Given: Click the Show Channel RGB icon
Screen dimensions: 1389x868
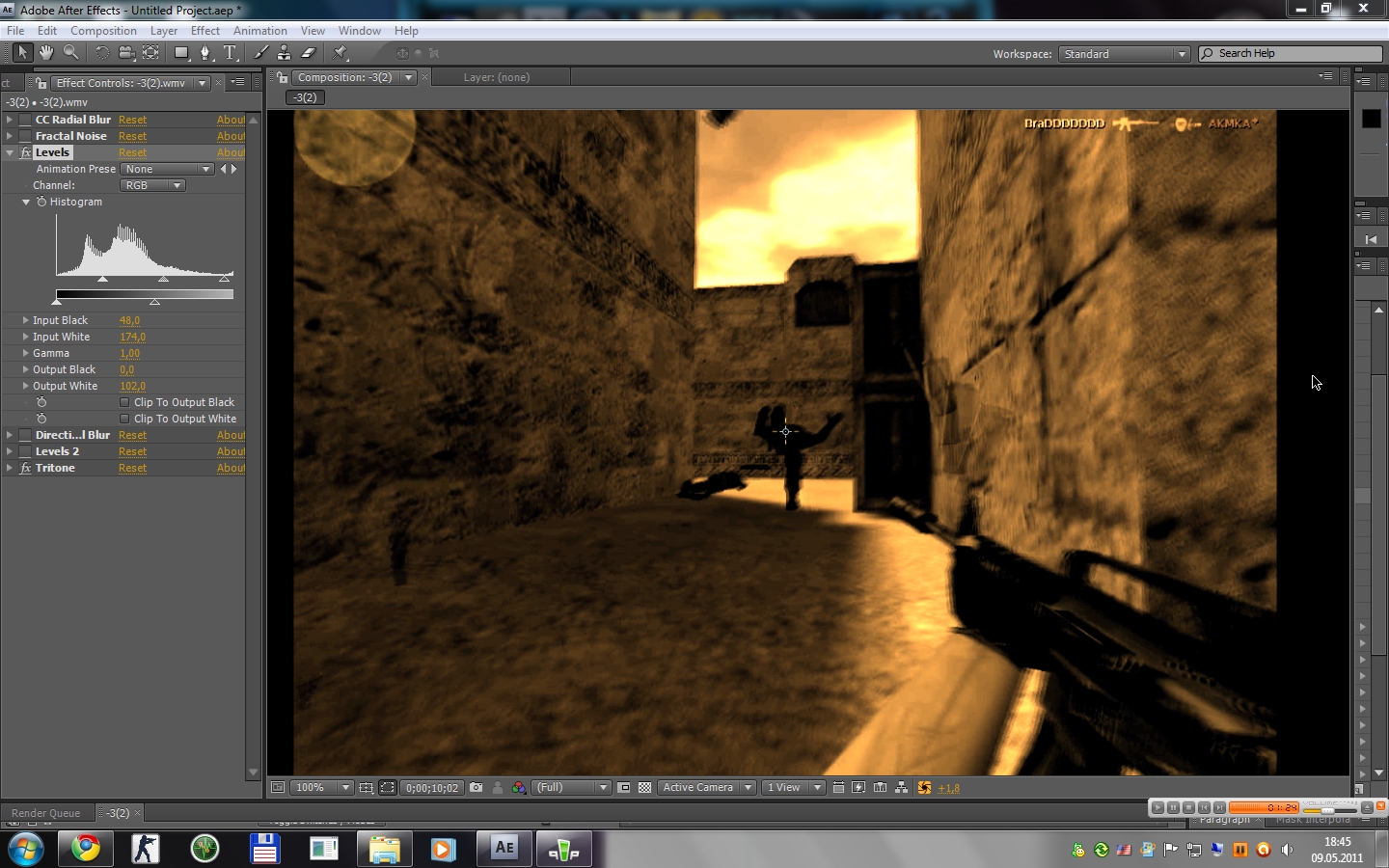Looking at the screenshot, I should coord(519,788).
